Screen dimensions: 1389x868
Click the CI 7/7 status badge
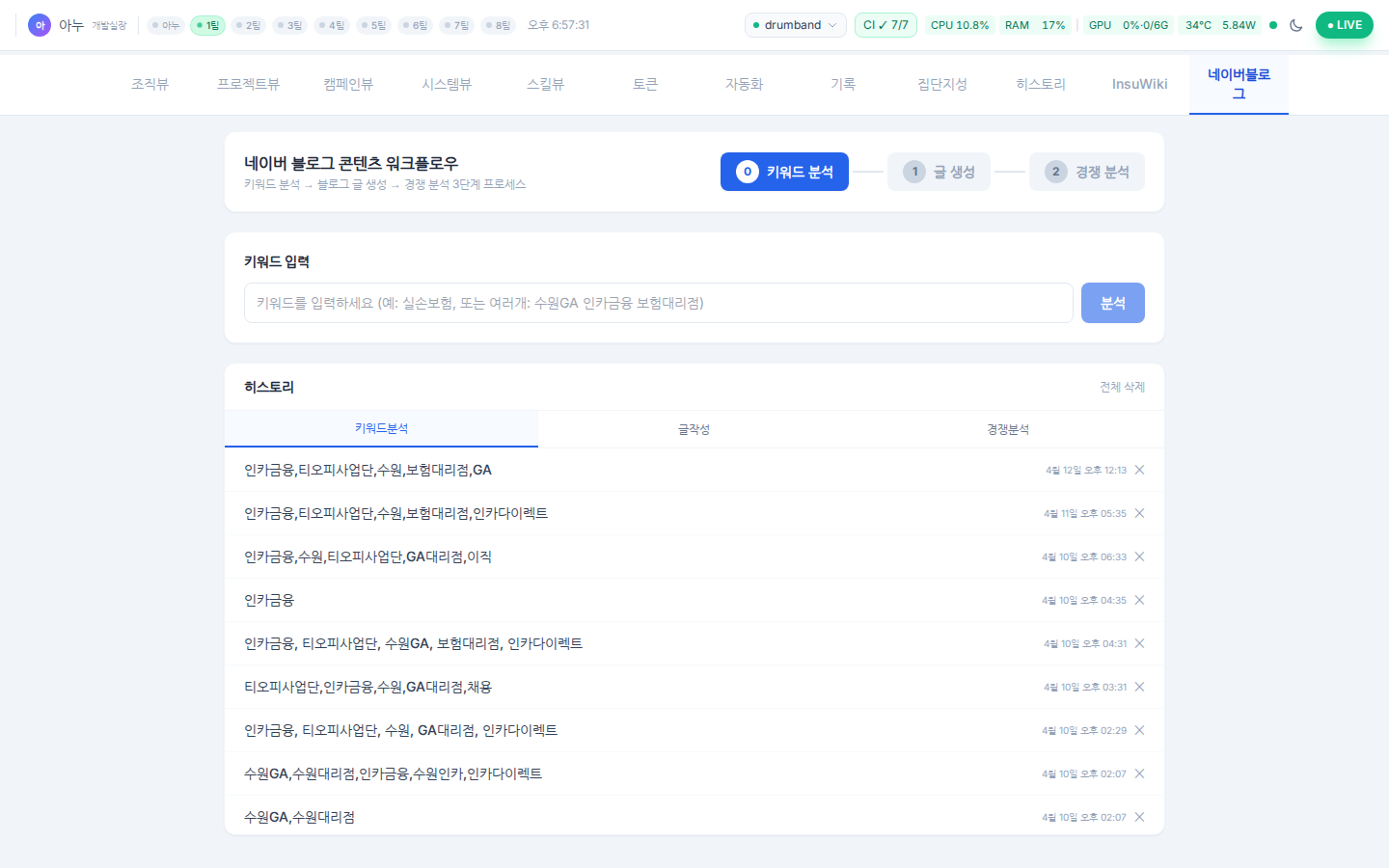click(885, 25)
